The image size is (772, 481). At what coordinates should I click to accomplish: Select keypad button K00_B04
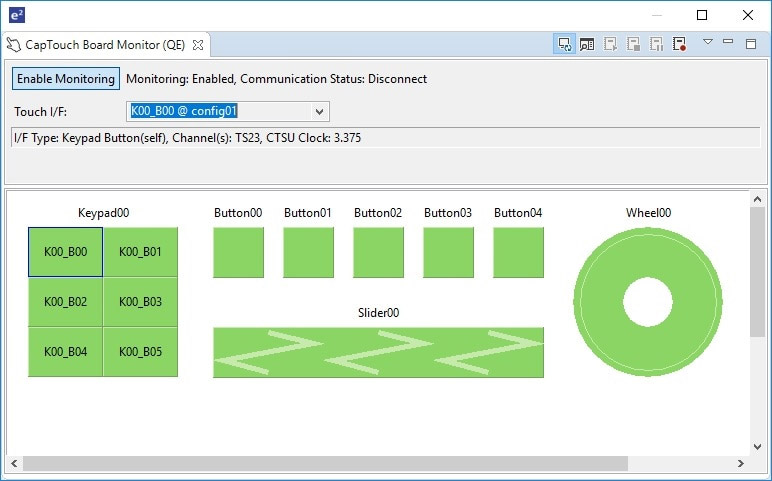click(65, 352)
